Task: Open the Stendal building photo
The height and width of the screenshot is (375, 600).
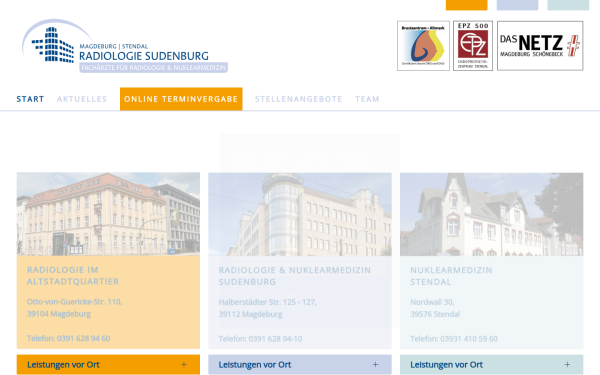Action: 492,214
